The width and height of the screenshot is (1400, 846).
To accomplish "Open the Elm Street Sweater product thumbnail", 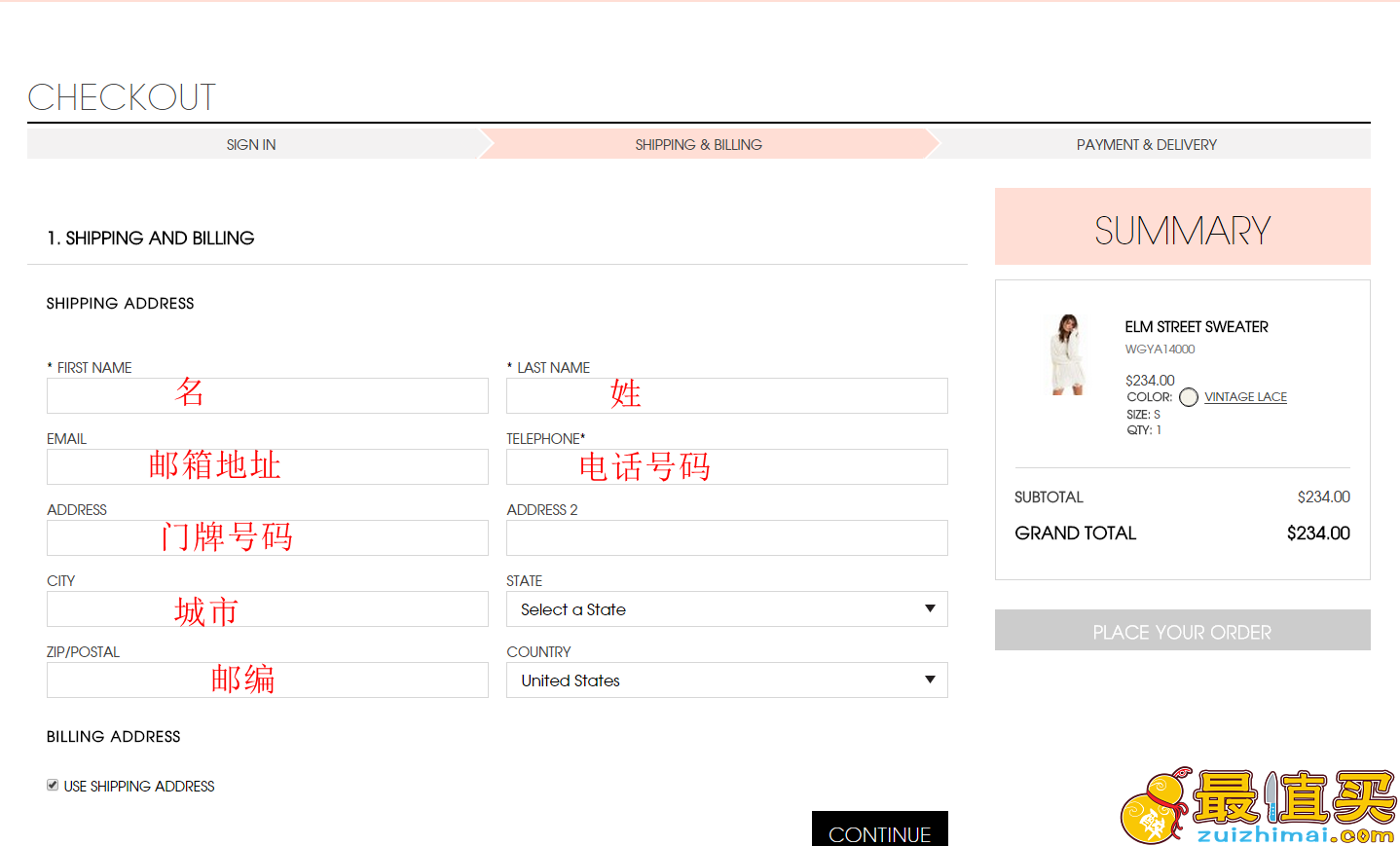I will point(1068,355).
